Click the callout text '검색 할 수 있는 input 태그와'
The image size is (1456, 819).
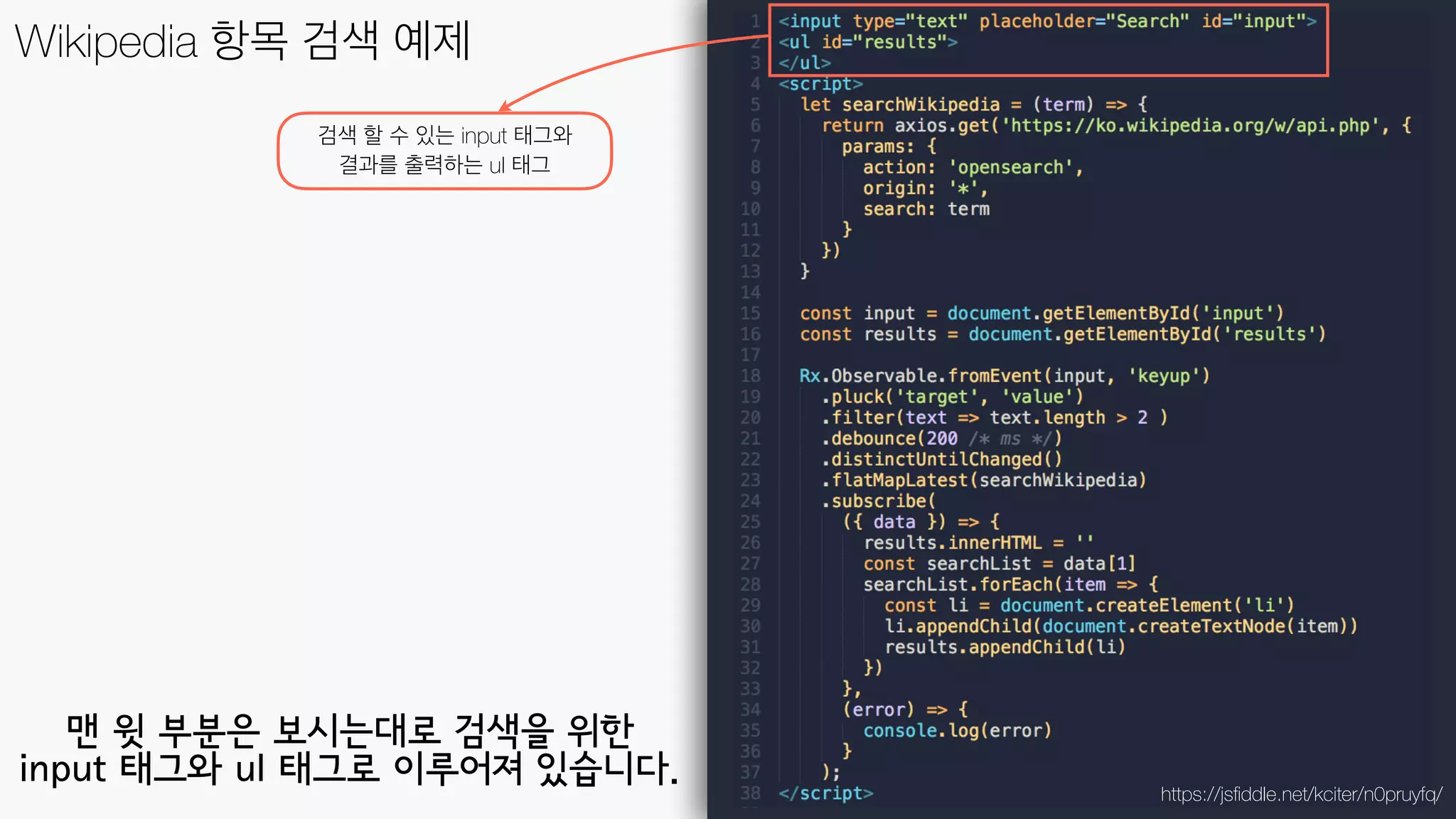[445, 135]
